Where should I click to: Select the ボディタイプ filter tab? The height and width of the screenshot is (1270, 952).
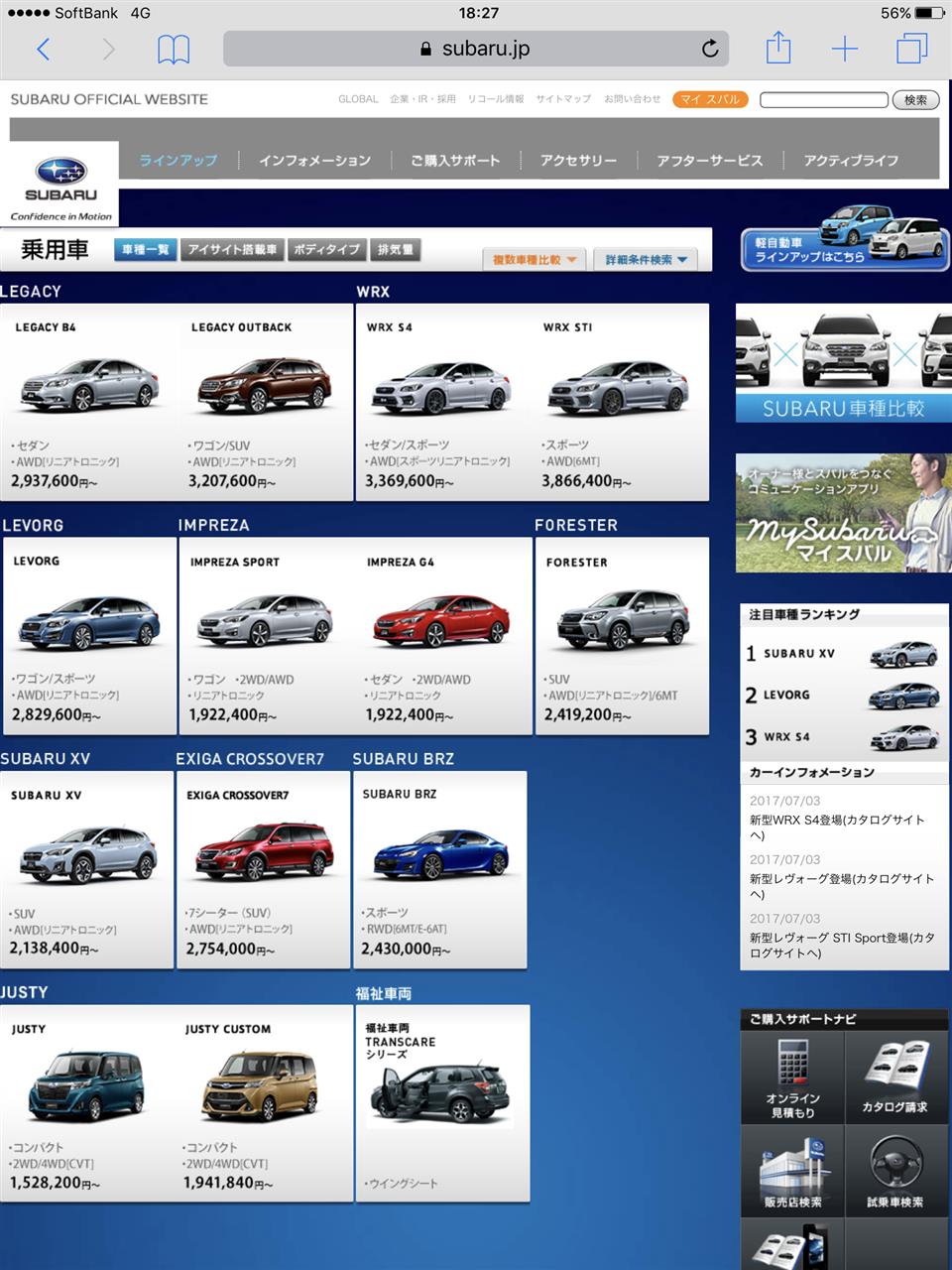click(326, 250)
